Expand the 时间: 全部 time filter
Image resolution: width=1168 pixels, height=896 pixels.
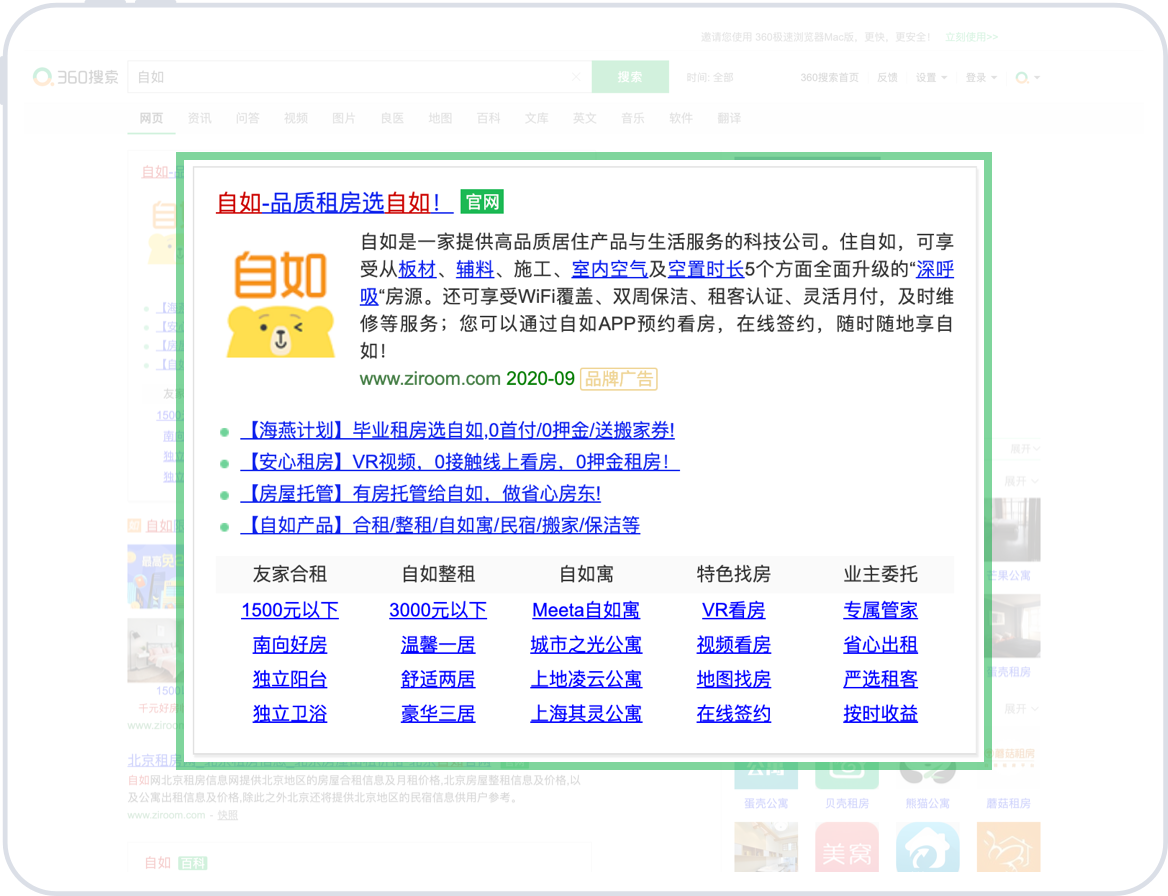coord(709,78)
